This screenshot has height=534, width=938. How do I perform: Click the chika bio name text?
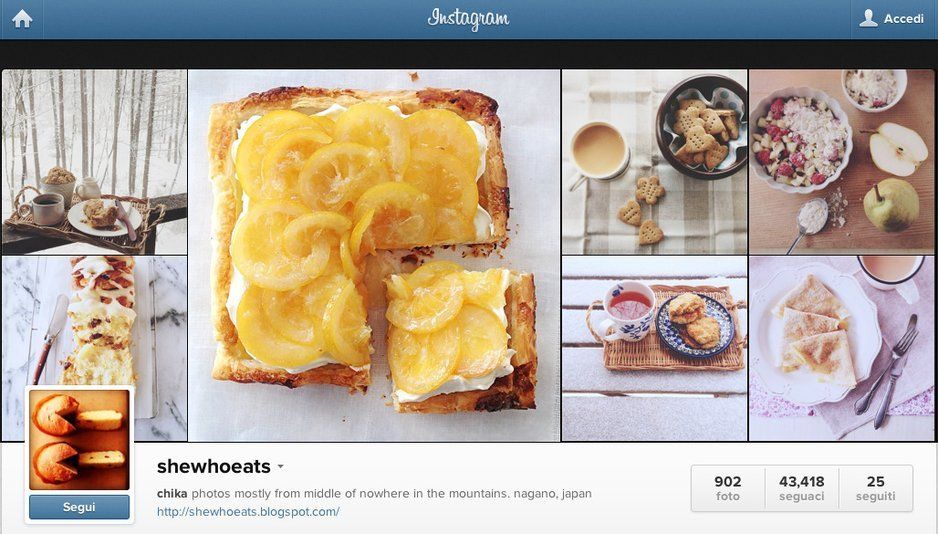click(x=172, y=494)
